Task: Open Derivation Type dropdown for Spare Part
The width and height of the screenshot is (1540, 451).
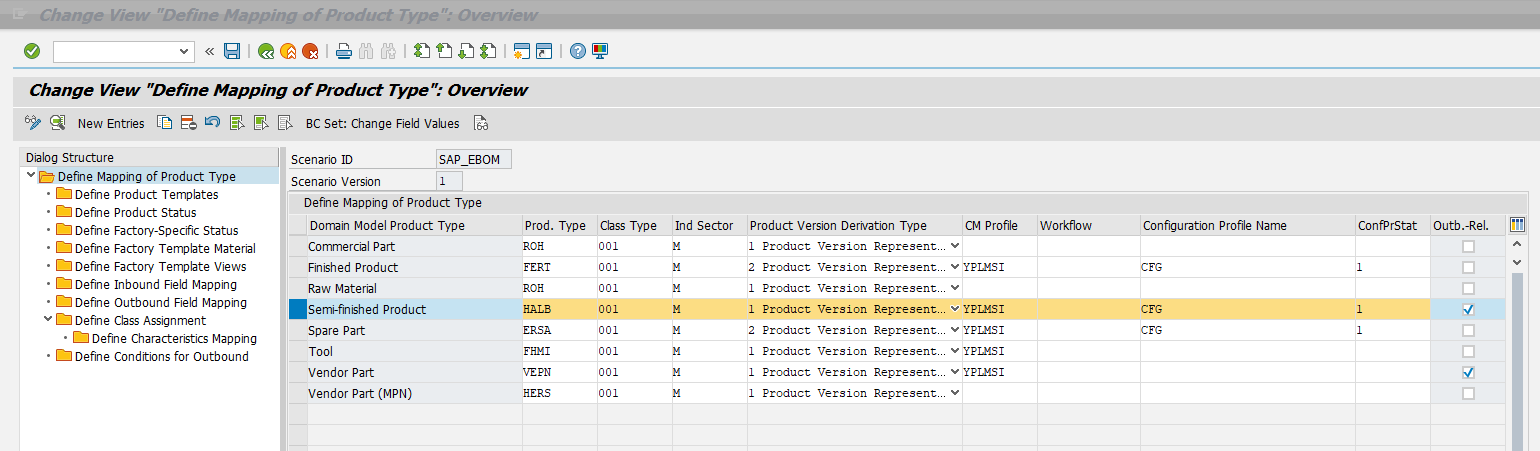Action: [x=954, y=330]
